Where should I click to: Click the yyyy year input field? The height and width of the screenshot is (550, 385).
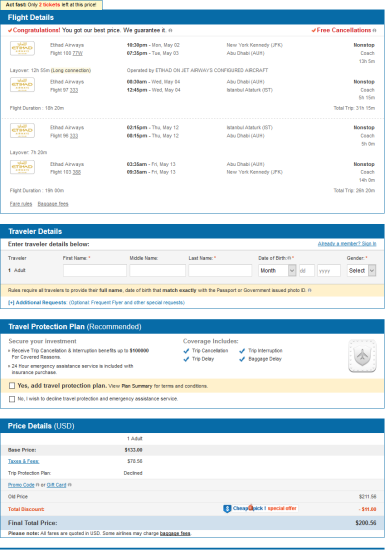point(329,270)
